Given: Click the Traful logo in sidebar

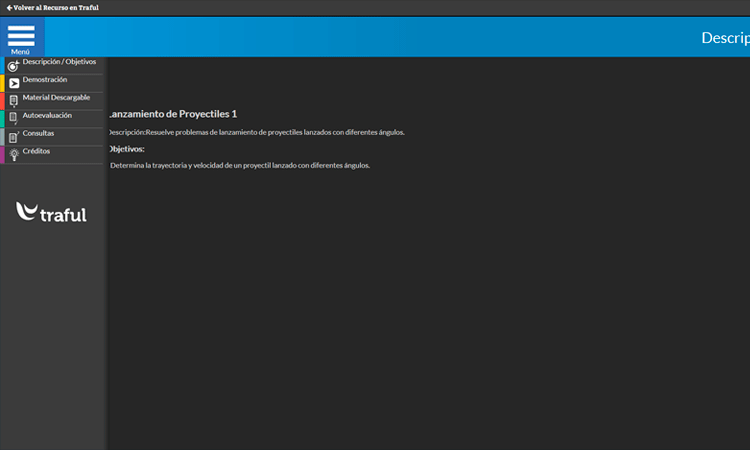Looking at the screenshot, I should (52, 212).
